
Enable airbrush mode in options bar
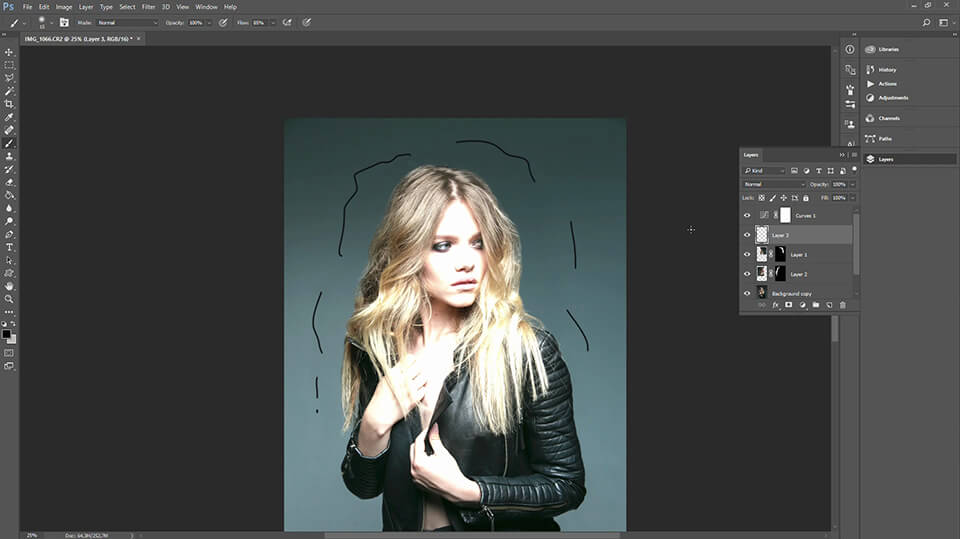point(287,23)
